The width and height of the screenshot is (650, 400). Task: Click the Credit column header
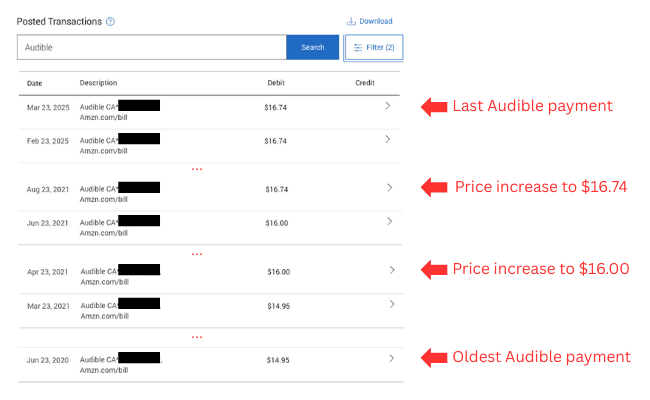click(x=365, y=83)
